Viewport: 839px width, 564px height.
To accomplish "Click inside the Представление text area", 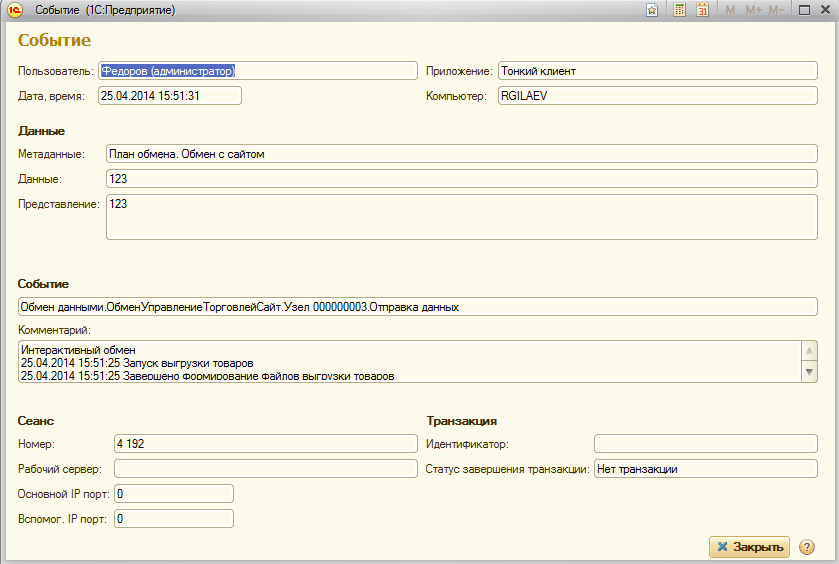I will pos(461,217).
